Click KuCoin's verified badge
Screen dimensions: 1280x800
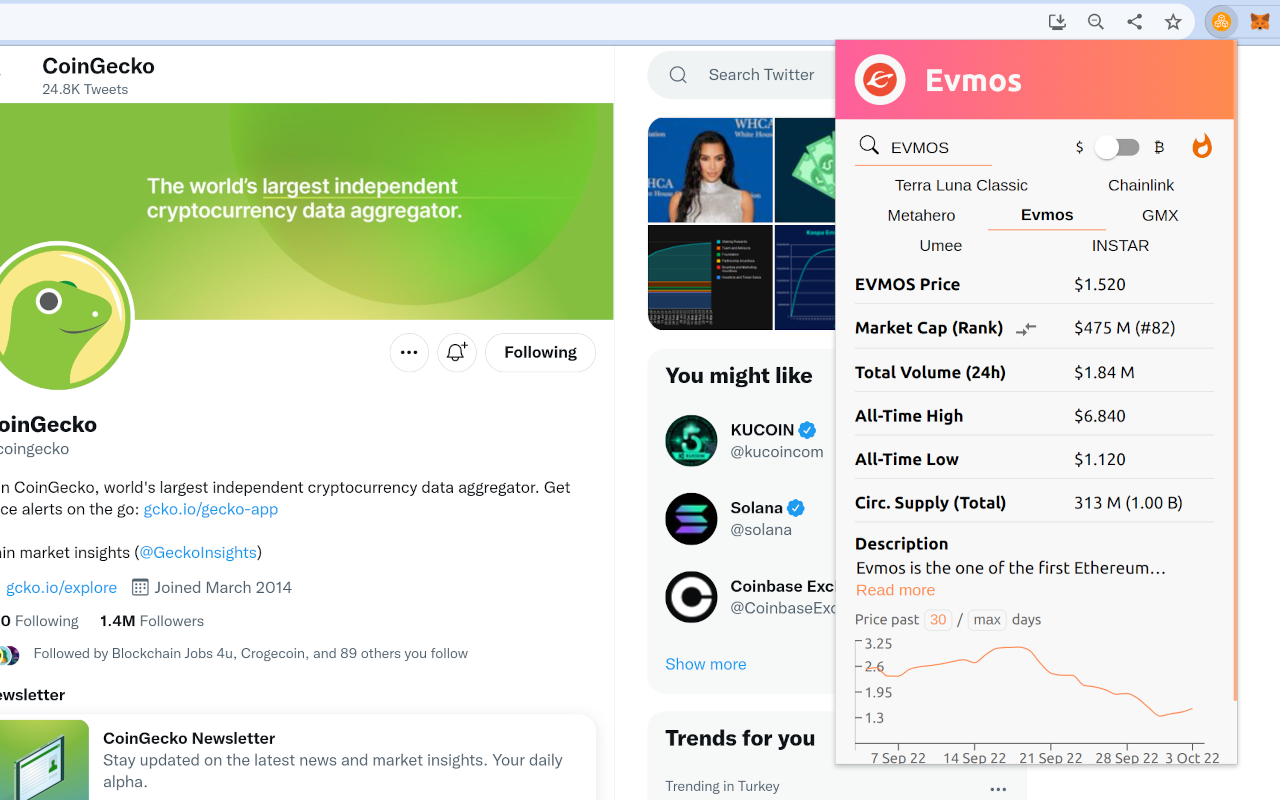pos(807,430)
